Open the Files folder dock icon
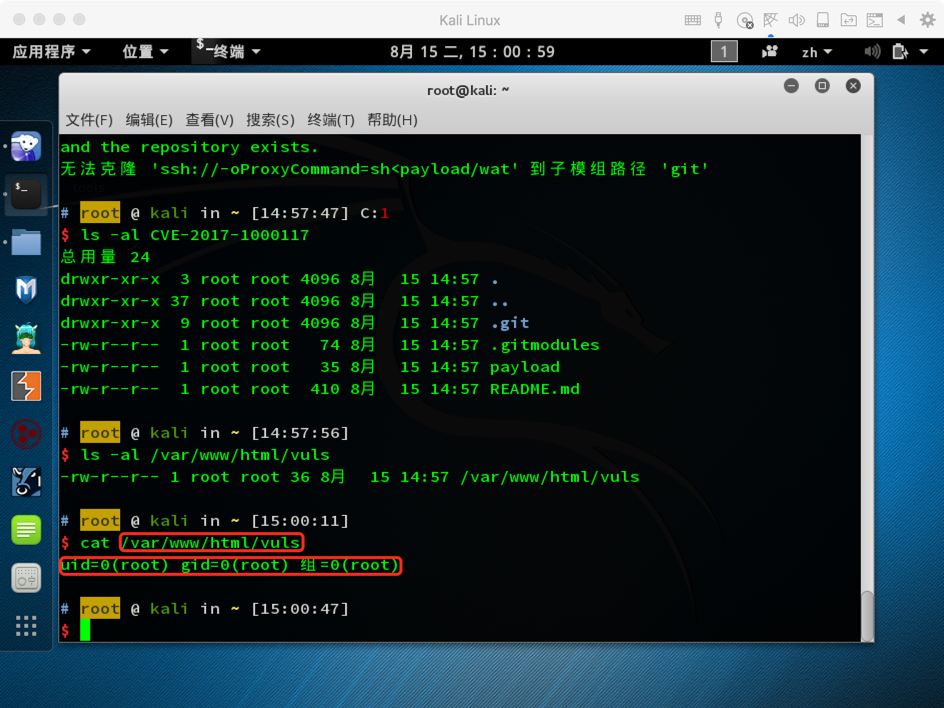 point(26,242)
